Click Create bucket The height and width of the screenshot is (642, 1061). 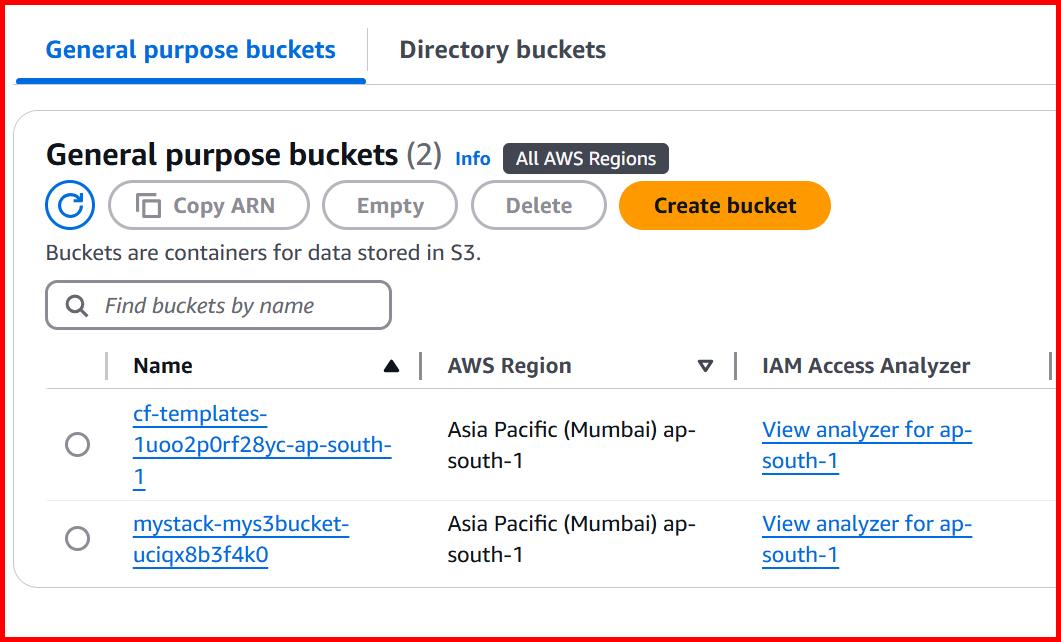tap(725, 205)
